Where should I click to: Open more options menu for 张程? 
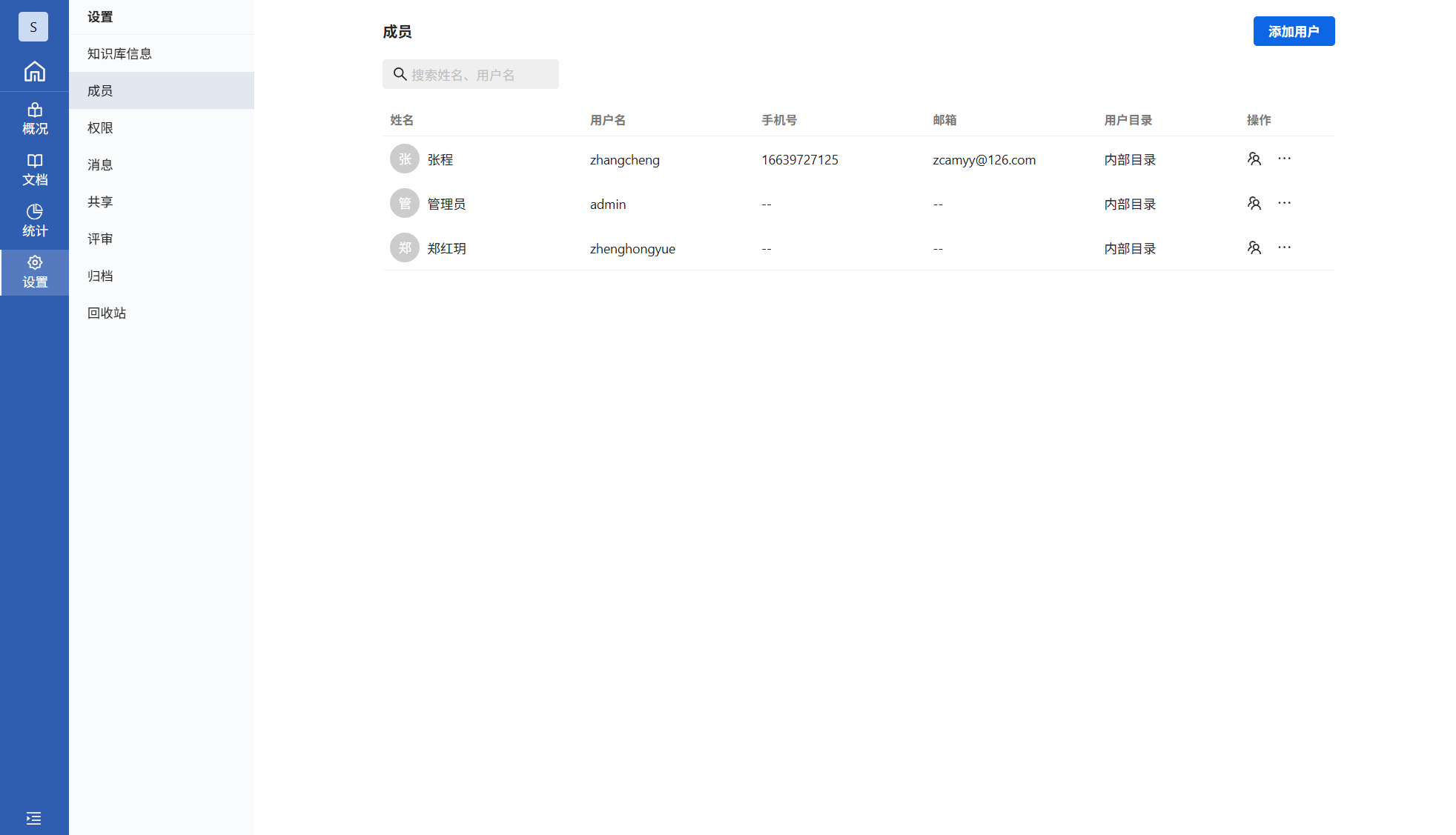1284,159
